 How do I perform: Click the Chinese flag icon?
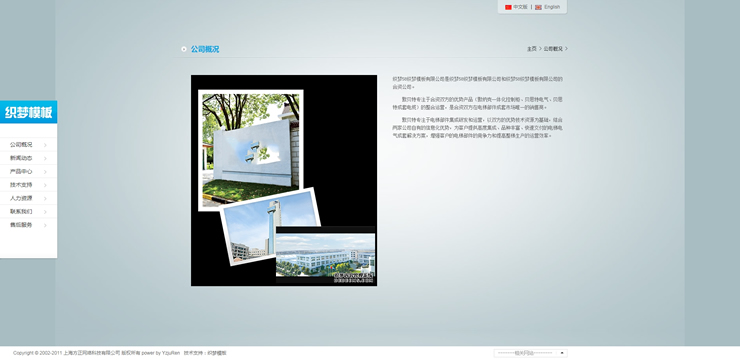[x=508, y=7]
